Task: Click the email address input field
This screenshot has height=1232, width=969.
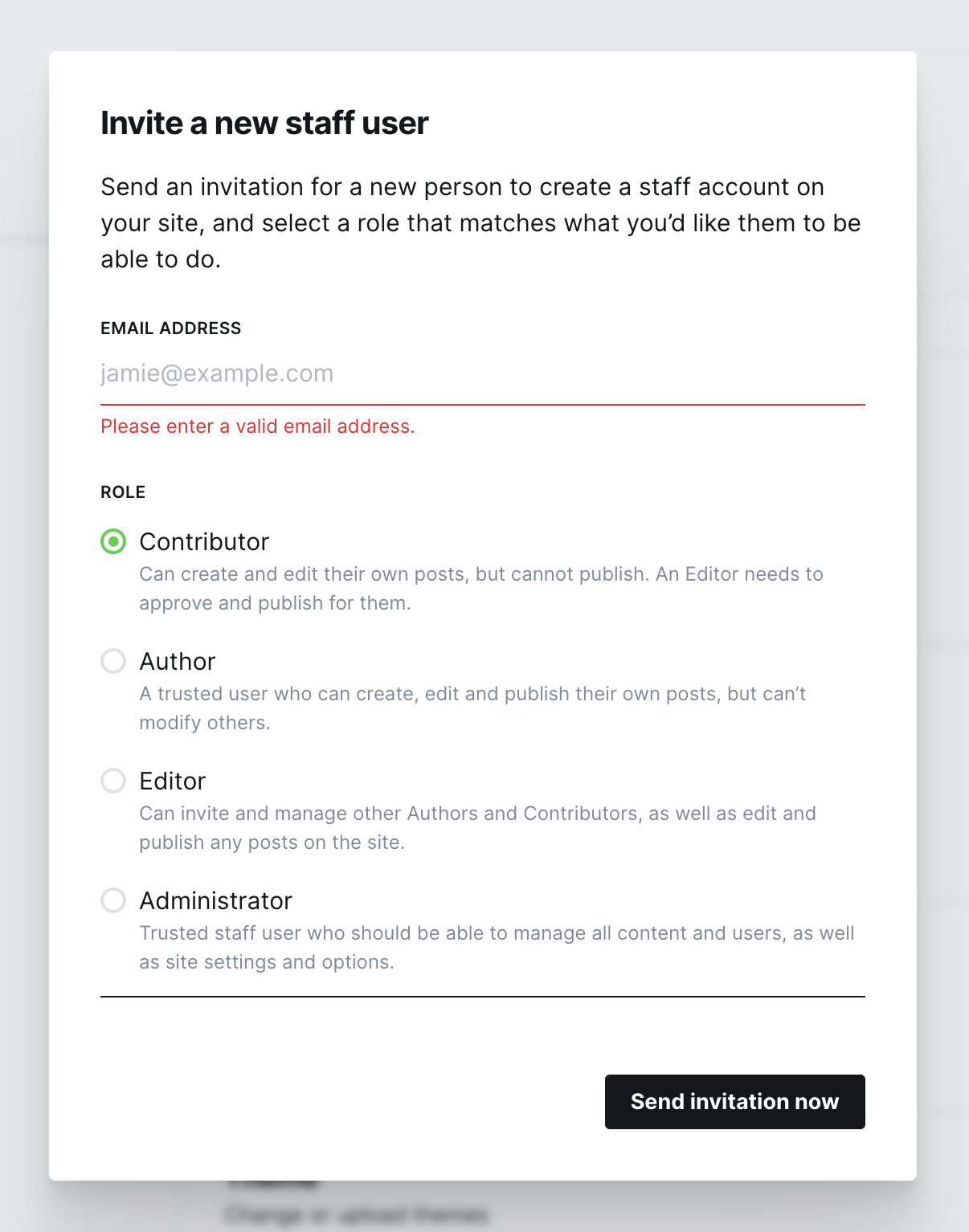Action: pyautogui.click(x=482, y=374)
